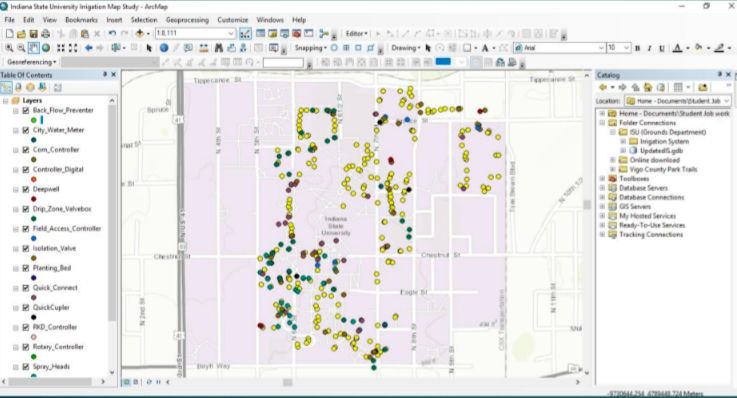Image resolution: width=737 pixels, height=398 pixels.
Task: Expand the GIS Servers node
Action: click(x=603, y=207)
